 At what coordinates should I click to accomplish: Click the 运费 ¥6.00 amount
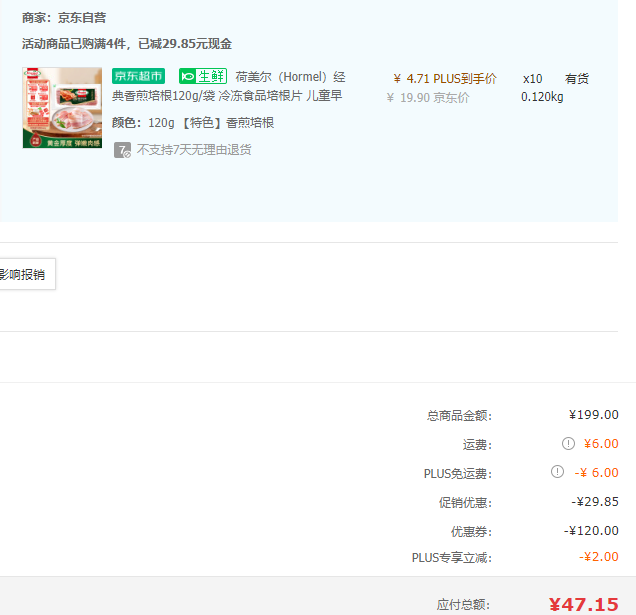(x=601, y=443)
